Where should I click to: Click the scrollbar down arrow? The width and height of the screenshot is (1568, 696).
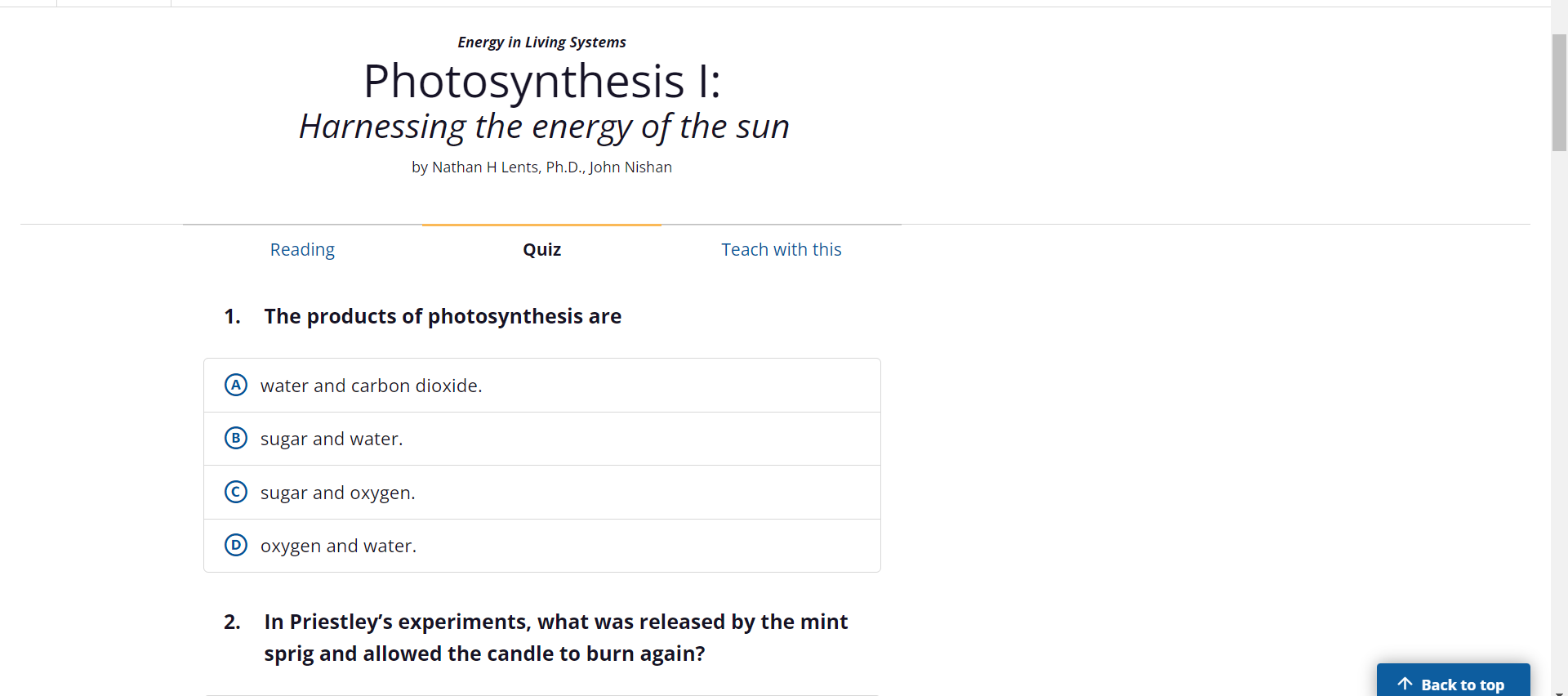[x=1558, y=690]
